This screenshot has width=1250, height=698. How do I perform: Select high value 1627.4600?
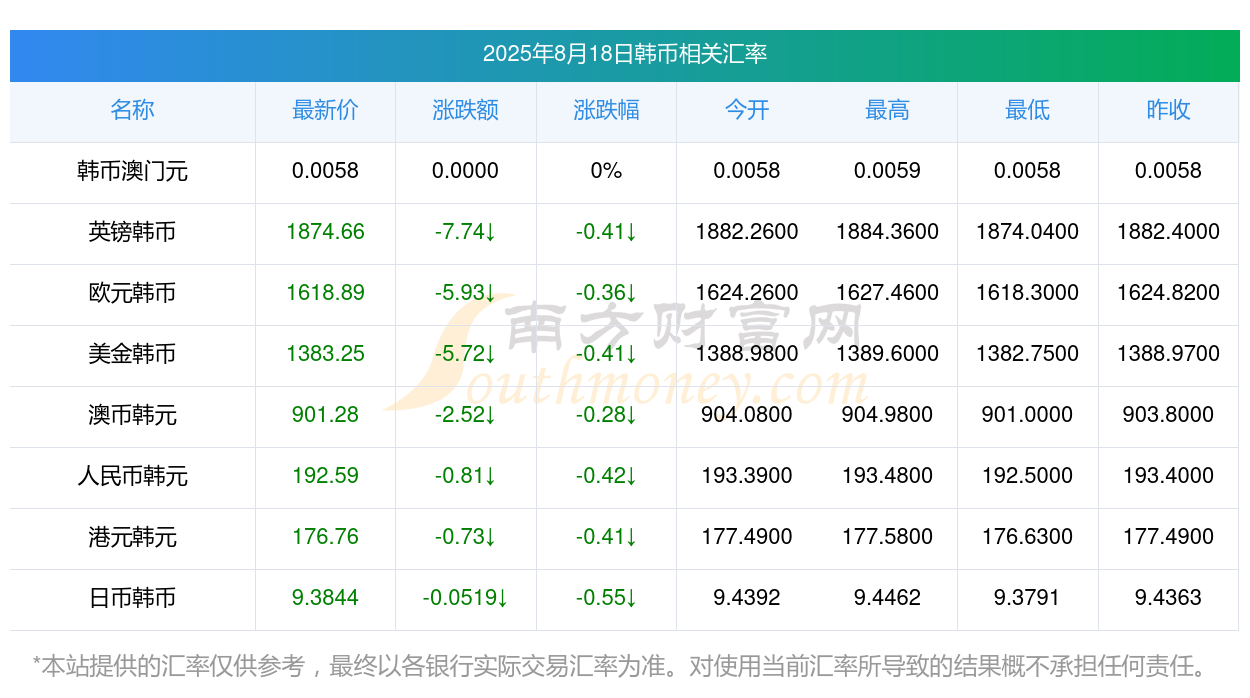pos(887,293)
